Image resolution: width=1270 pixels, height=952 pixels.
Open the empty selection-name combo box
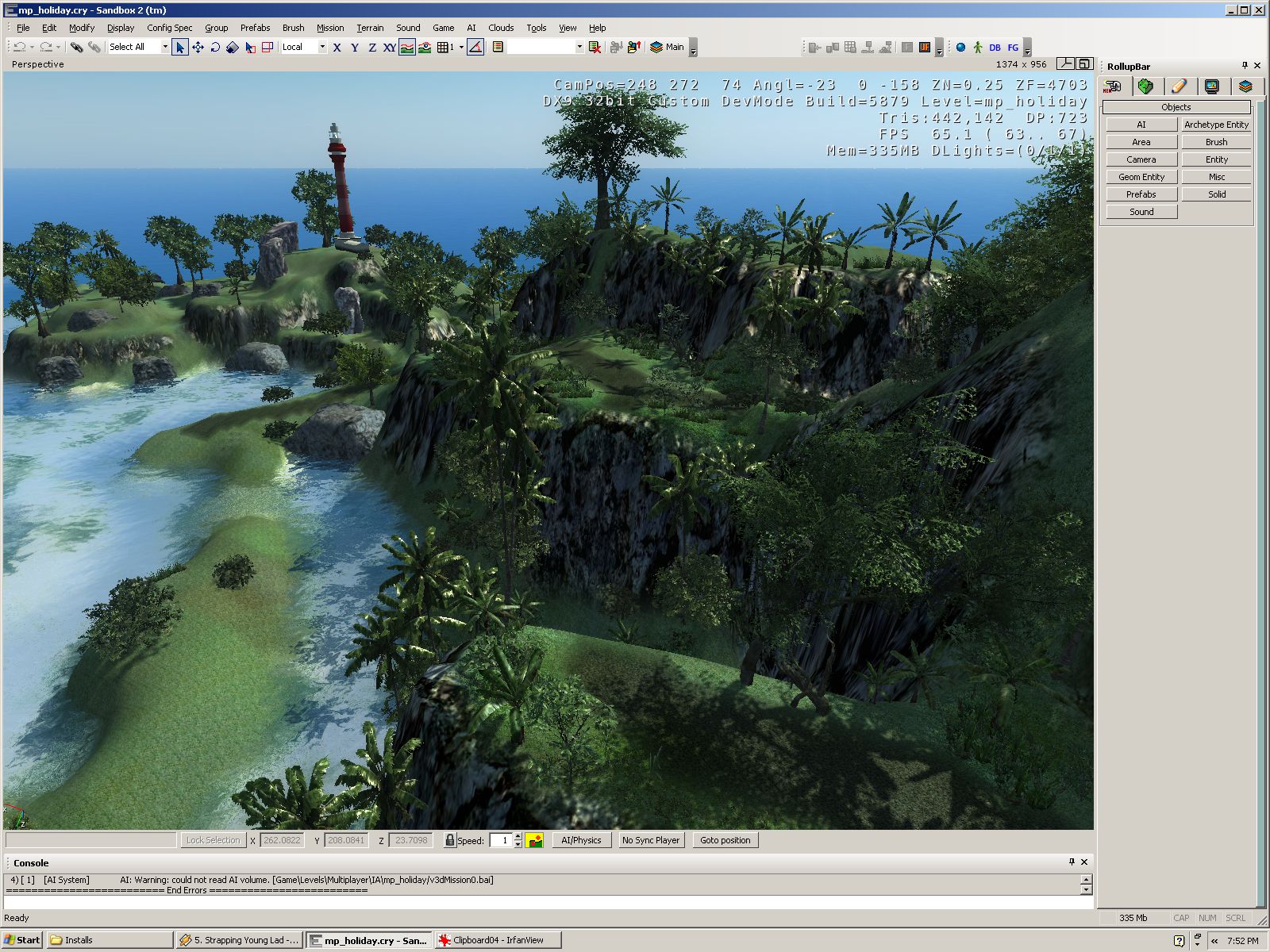click(x=546, y=48)
